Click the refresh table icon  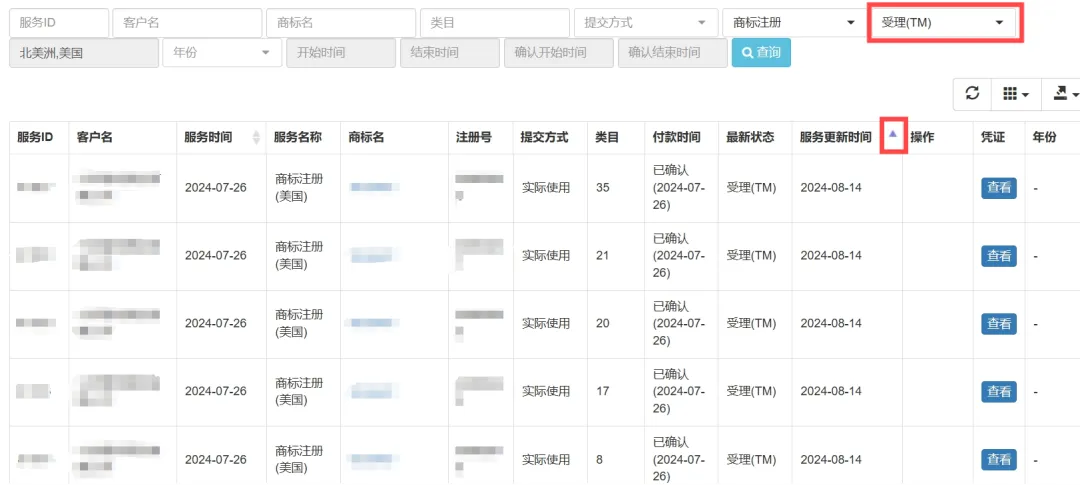[x=972, y=94]
